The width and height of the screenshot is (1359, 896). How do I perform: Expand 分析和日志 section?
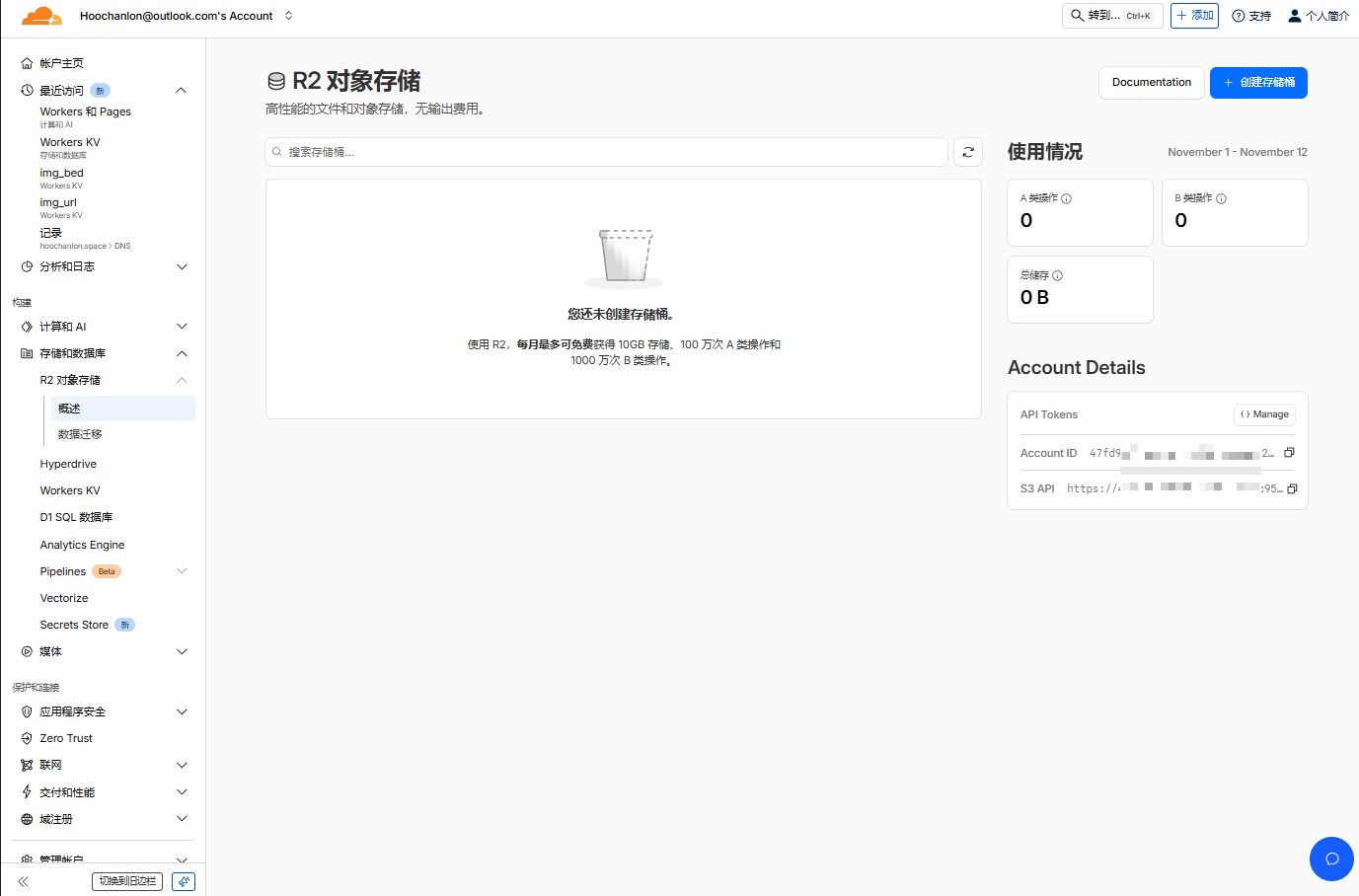[182, 266]
